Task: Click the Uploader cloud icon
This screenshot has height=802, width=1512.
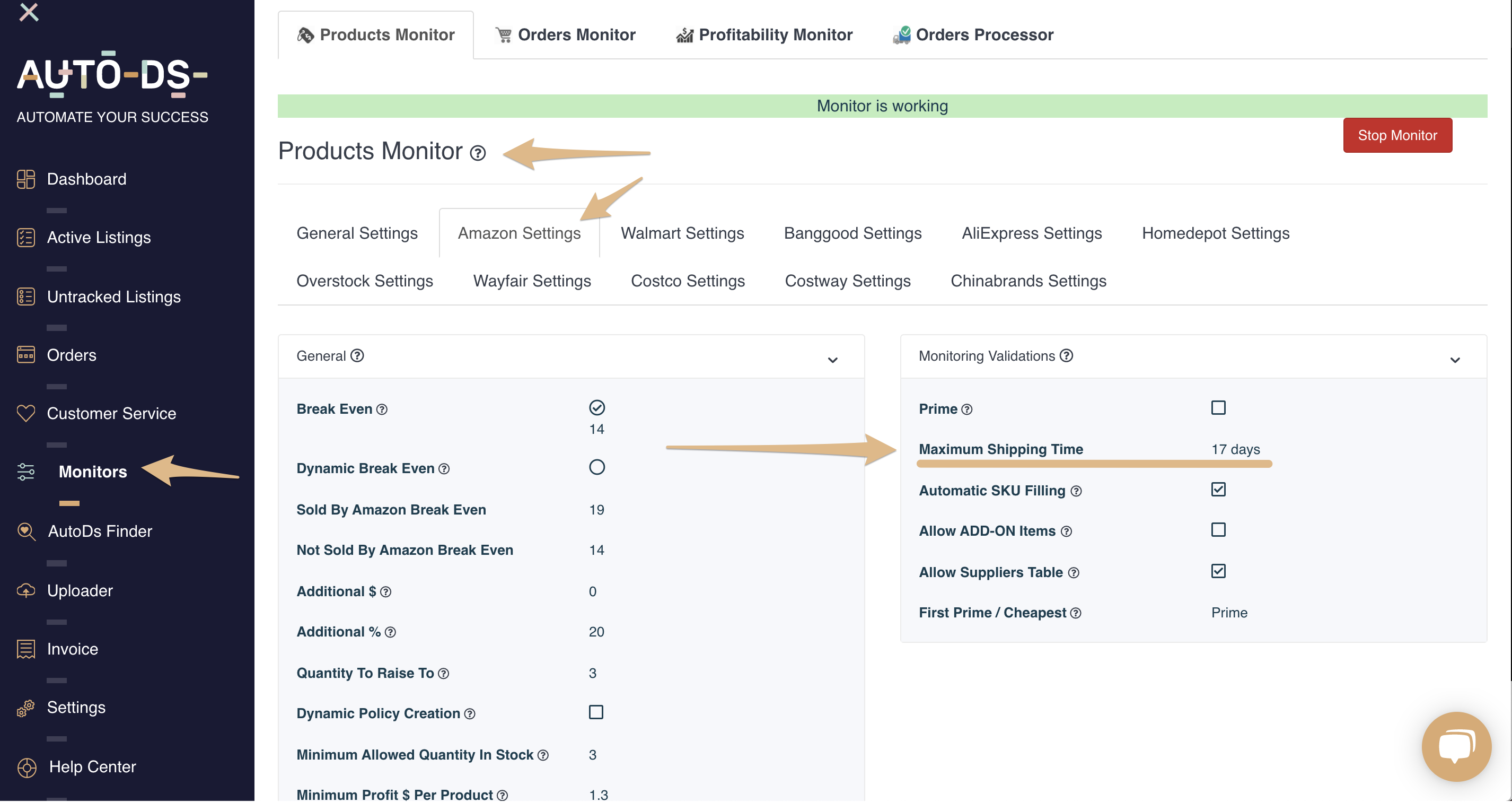Action: point(26,590)
